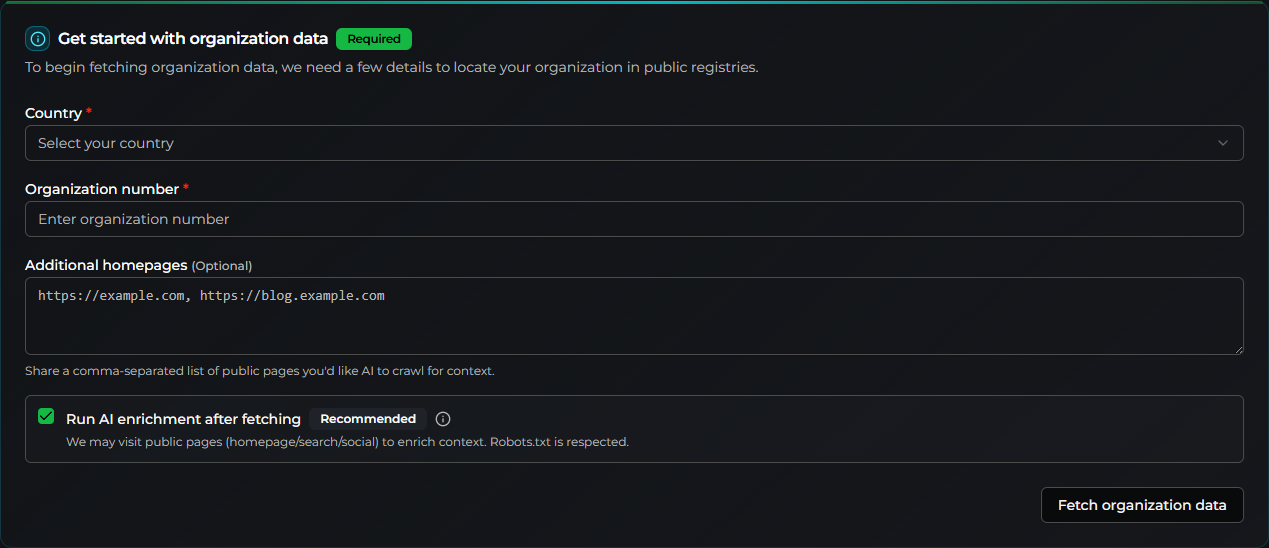Click inside the Additional homepages text area
The image size is (1269, 548).
coord(634,316)
